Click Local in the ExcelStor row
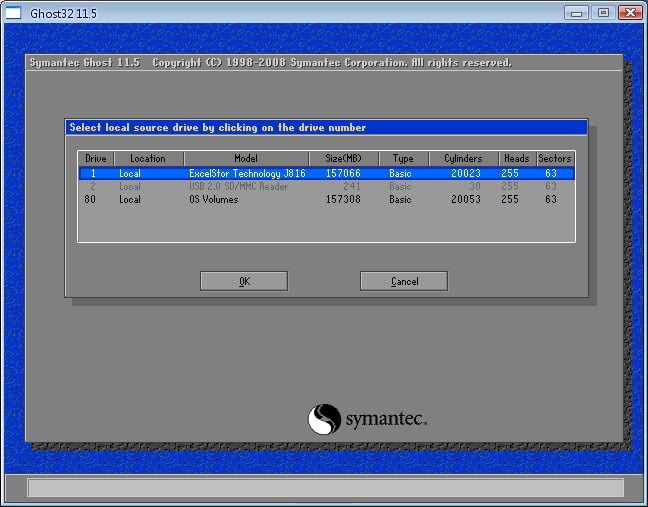 click(130, 173)
